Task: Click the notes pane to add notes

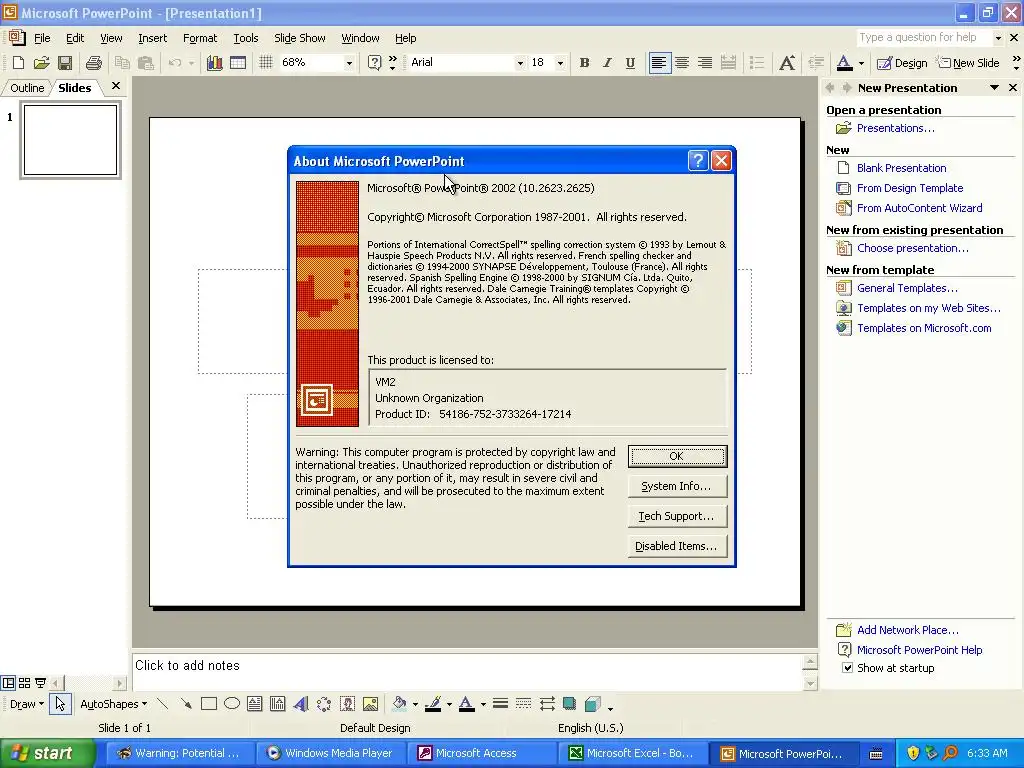Action: (467, 671)
